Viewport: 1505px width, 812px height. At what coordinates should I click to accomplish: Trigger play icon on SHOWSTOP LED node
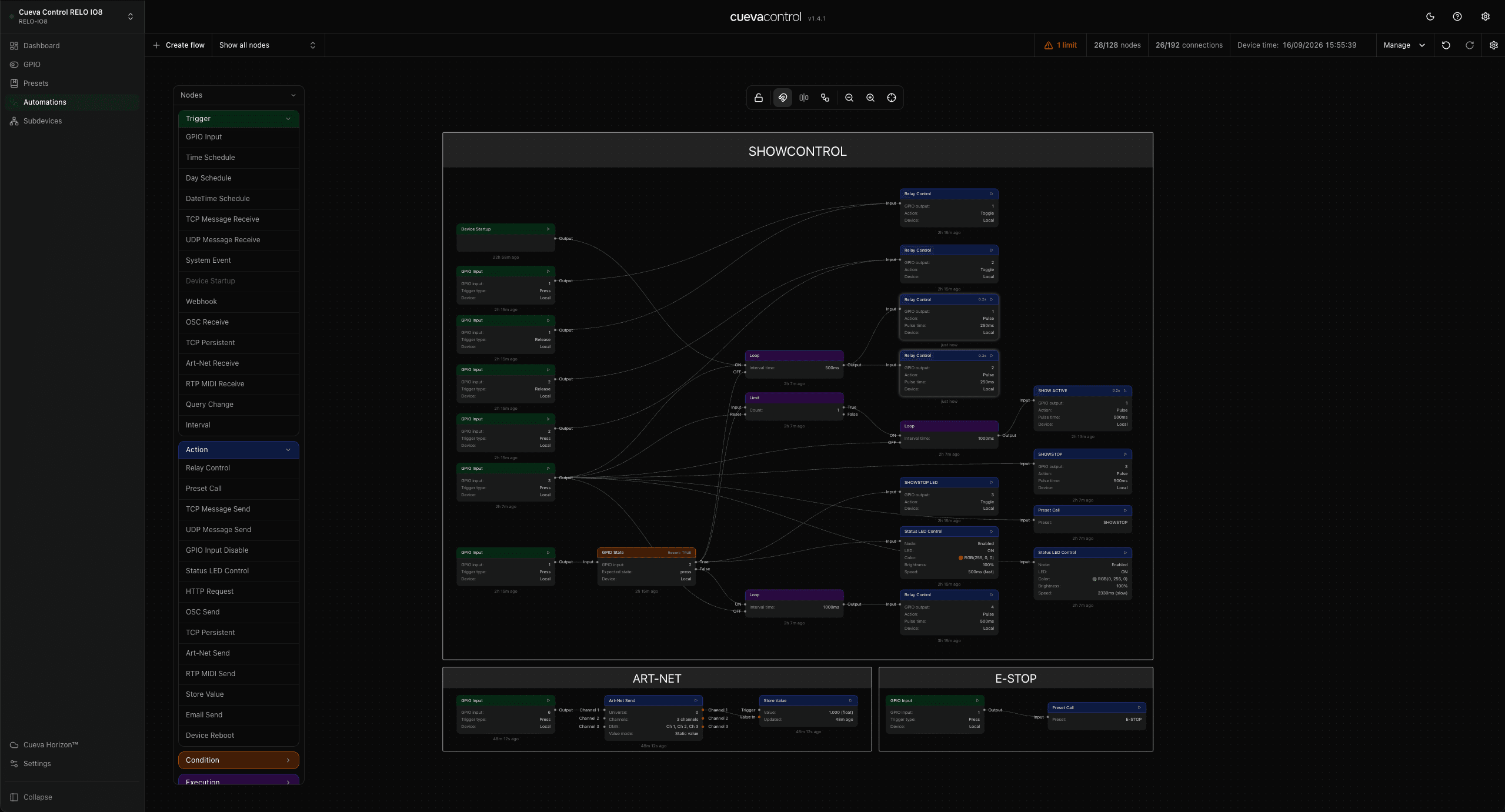[x=992, y=483]
